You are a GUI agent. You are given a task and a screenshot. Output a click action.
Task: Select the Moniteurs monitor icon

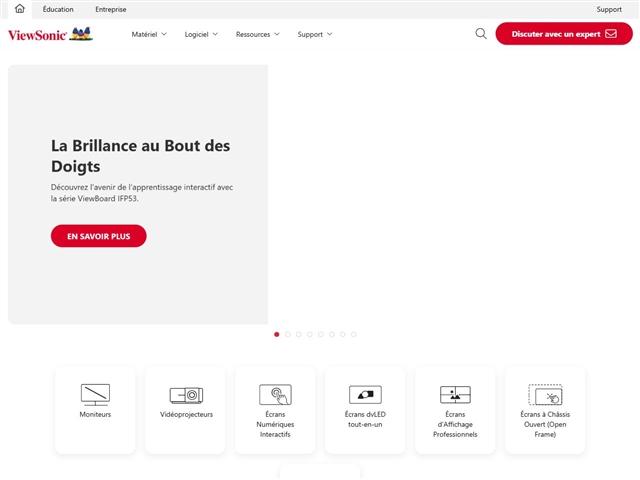click(95, 394)
